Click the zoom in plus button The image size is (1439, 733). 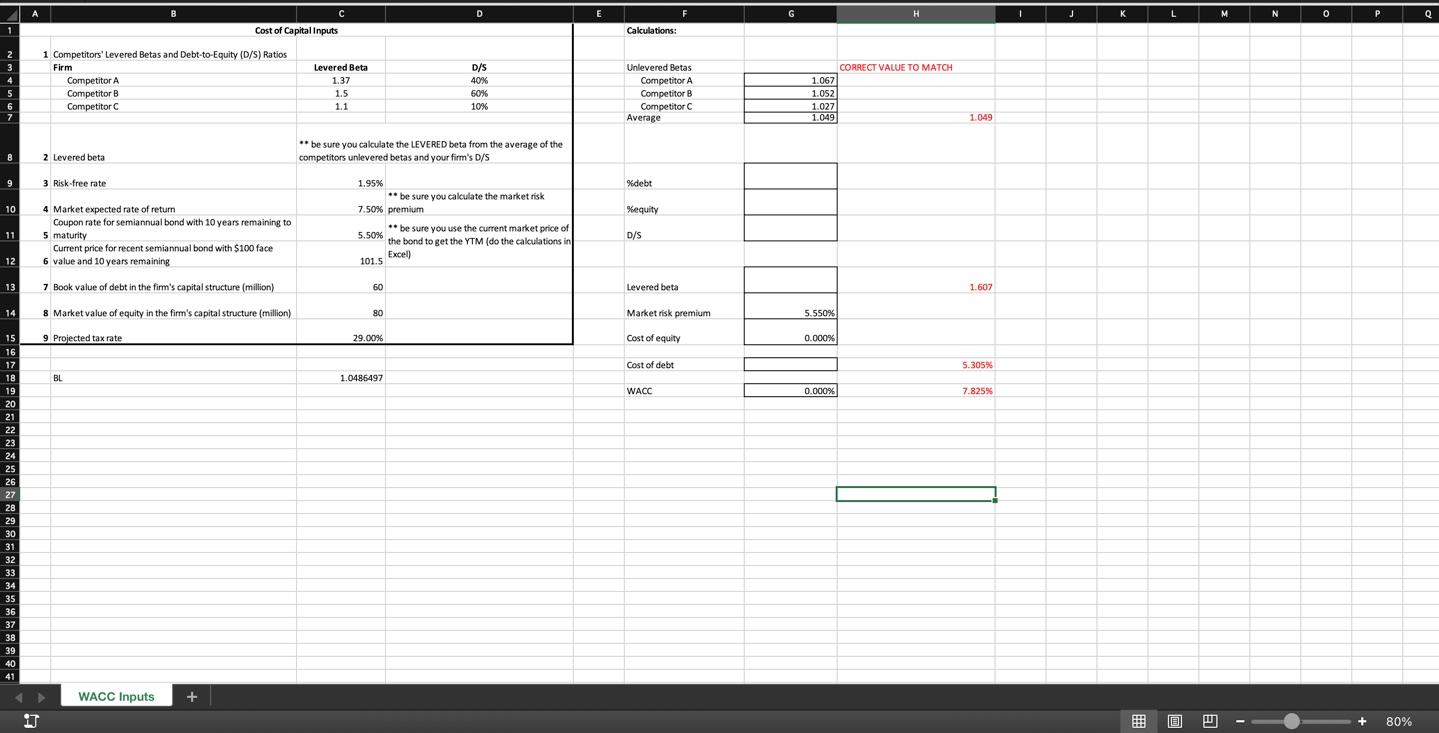point(1362,721)
